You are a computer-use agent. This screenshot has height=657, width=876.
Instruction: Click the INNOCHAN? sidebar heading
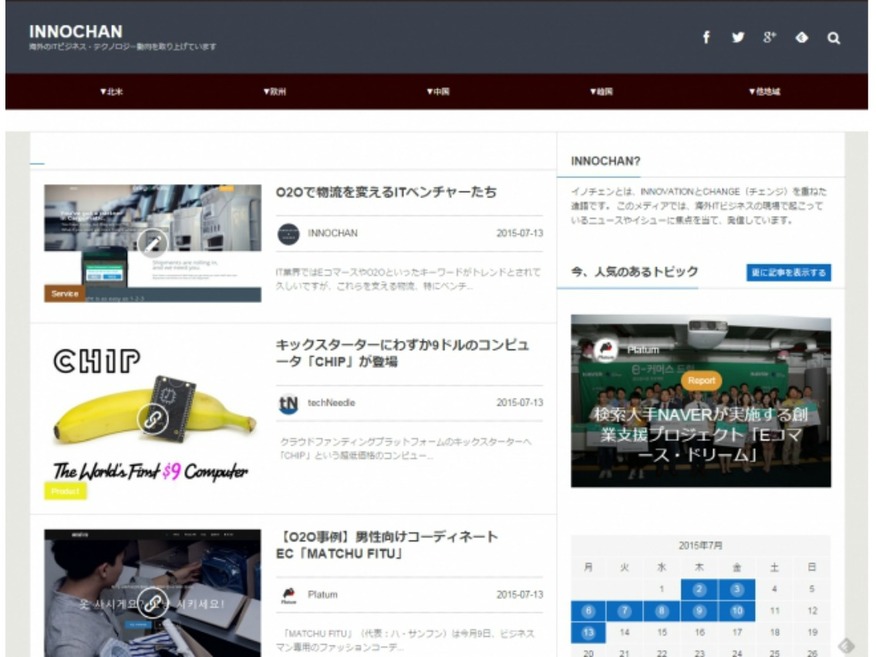606,161
